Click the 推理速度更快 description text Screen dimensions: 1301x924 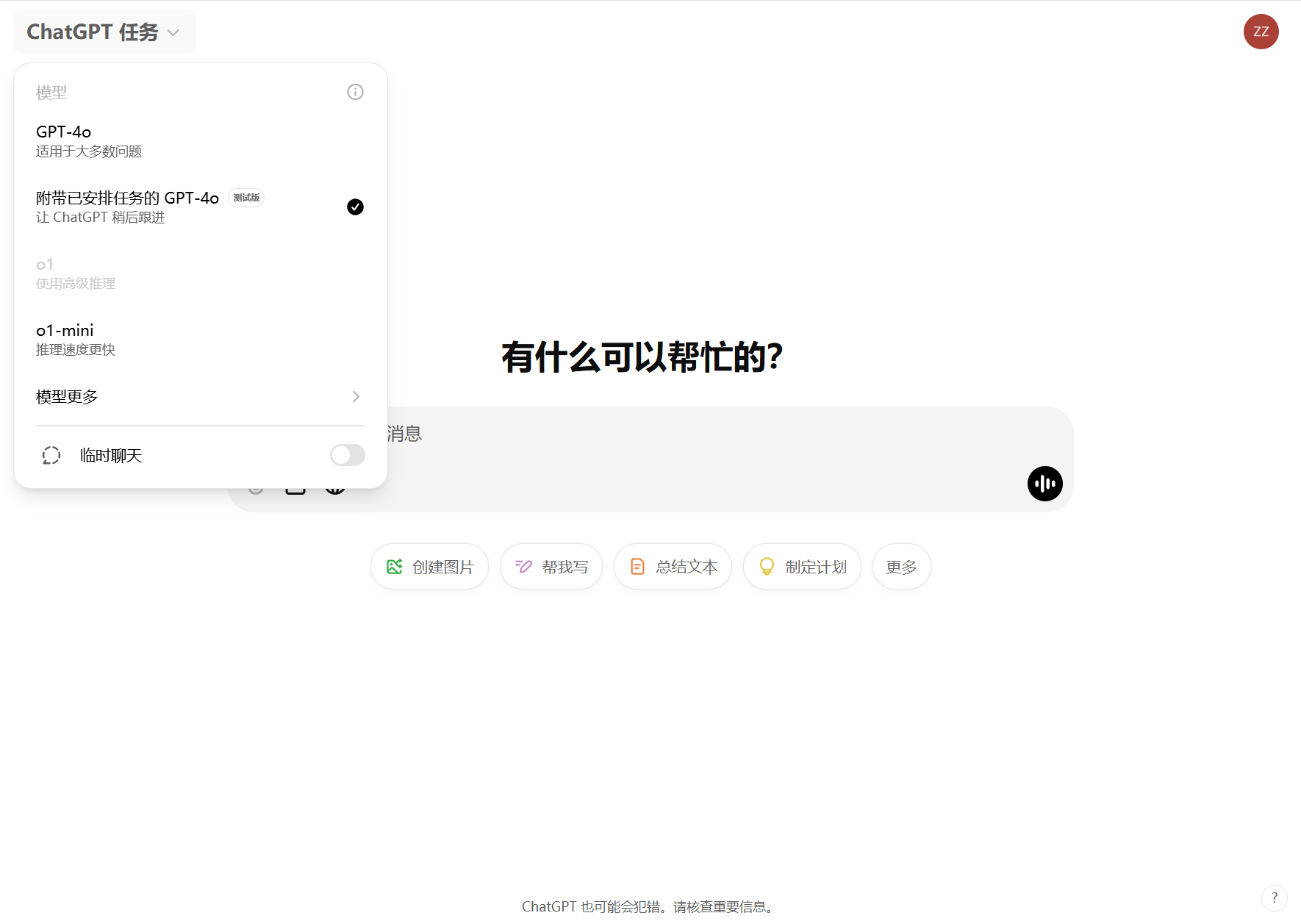click(76, 350)
